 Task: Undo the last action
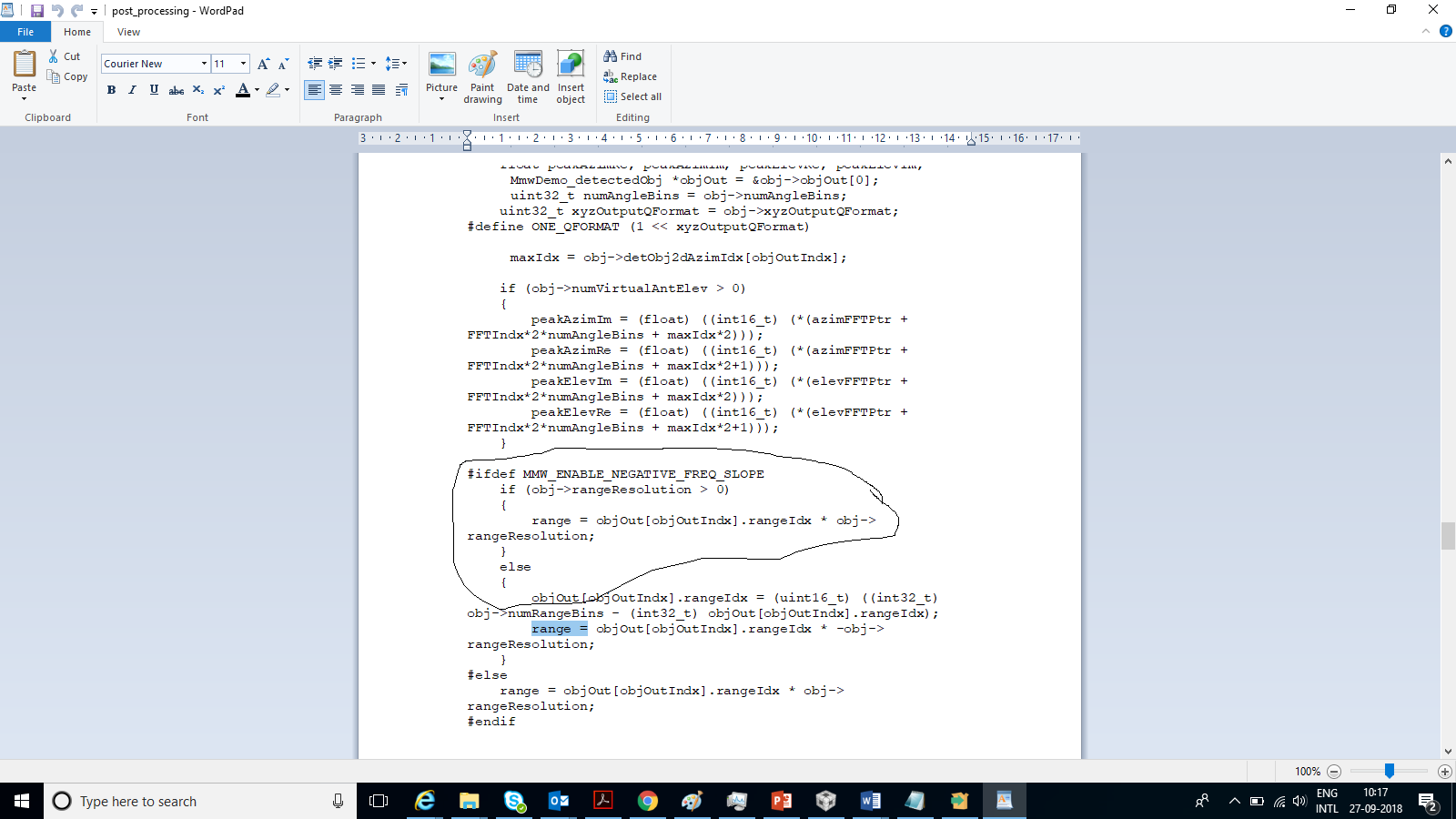(56, 11)
